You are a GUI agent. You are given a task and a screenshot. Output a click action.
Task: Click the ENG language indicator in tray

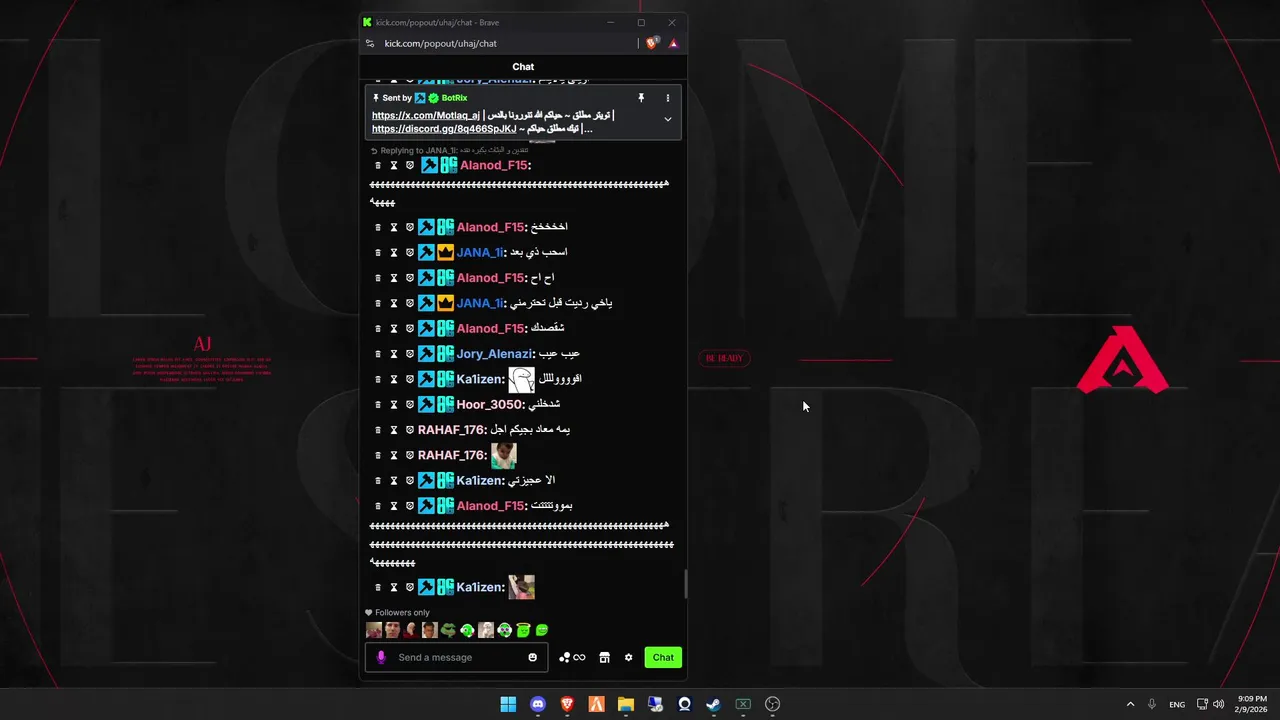click(1177, 704)
